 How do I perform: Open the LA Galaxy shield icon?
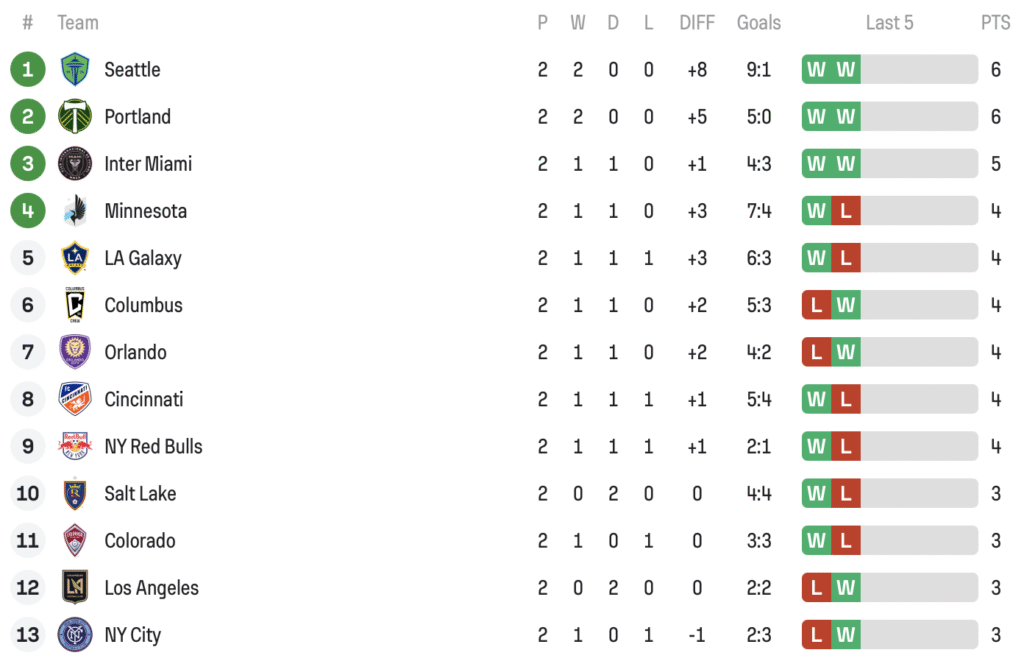point(74,257)
